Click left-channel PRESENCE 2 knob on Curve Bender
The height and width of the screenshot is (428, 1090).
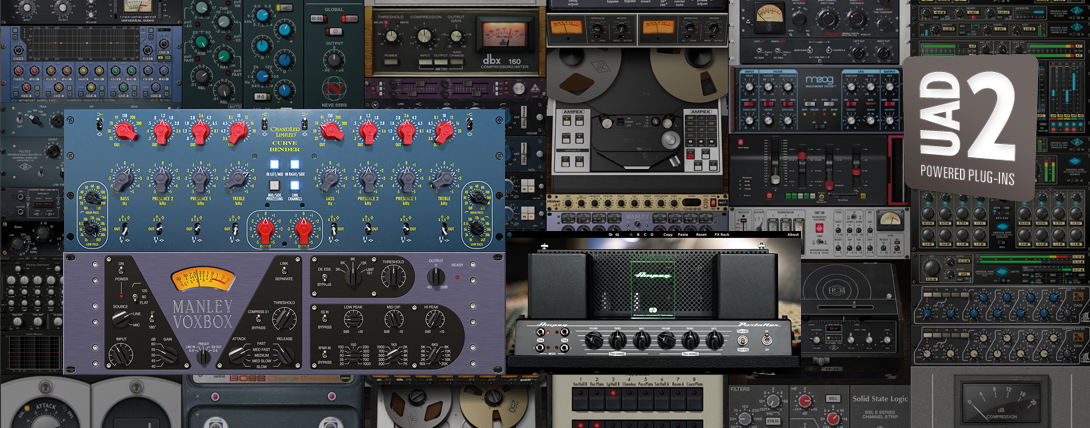click(x=162, y=179)
